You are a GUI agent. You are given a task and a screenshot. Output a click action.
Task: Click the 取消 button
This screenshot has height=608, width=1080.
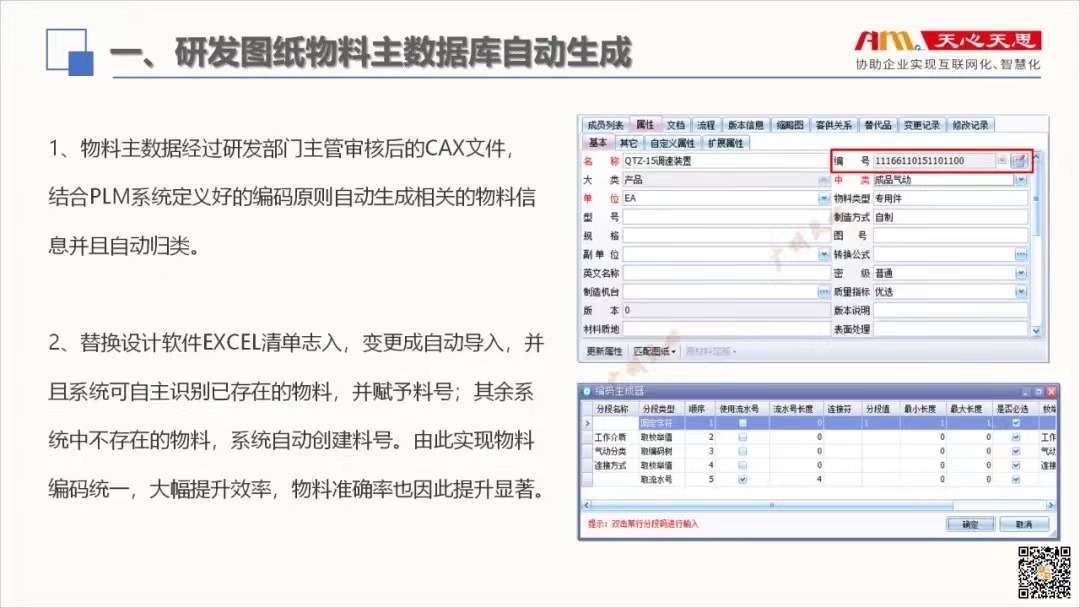(x=1024, y=525)
